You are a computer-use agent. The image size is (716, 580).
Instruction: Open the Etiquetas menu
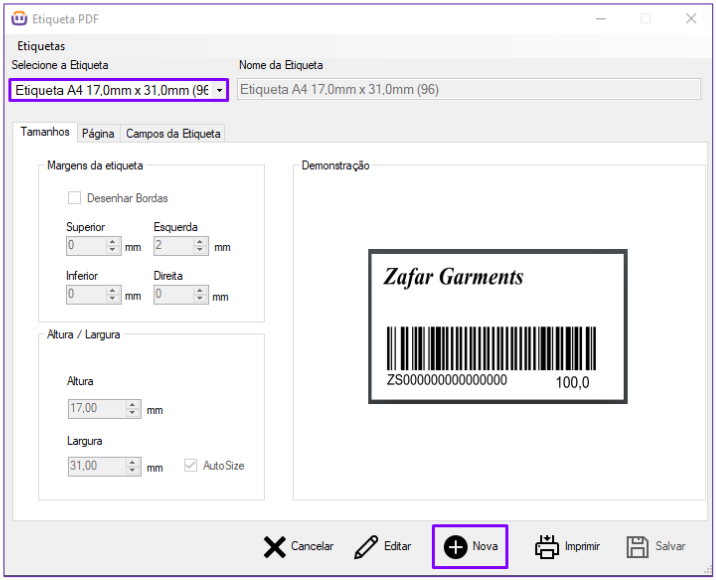pyautogui.click(x=41, y=46)
